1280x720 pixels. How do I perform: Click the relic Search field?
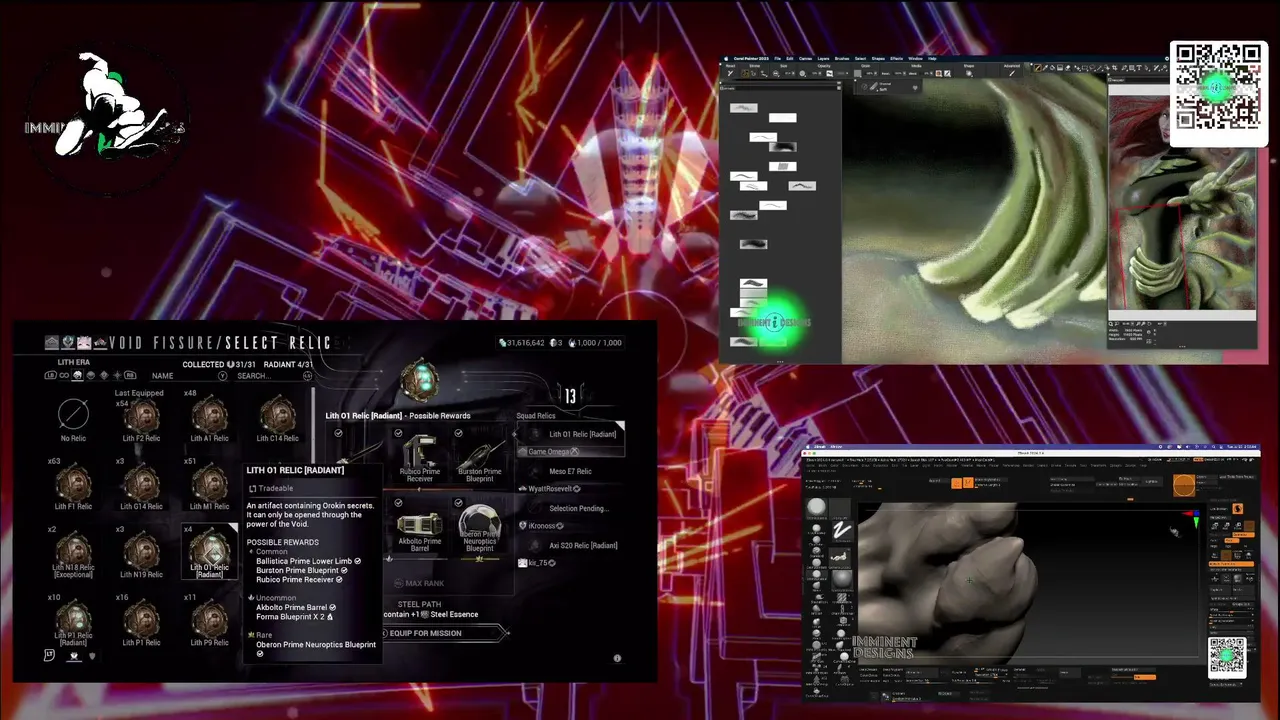coord(275,376)
